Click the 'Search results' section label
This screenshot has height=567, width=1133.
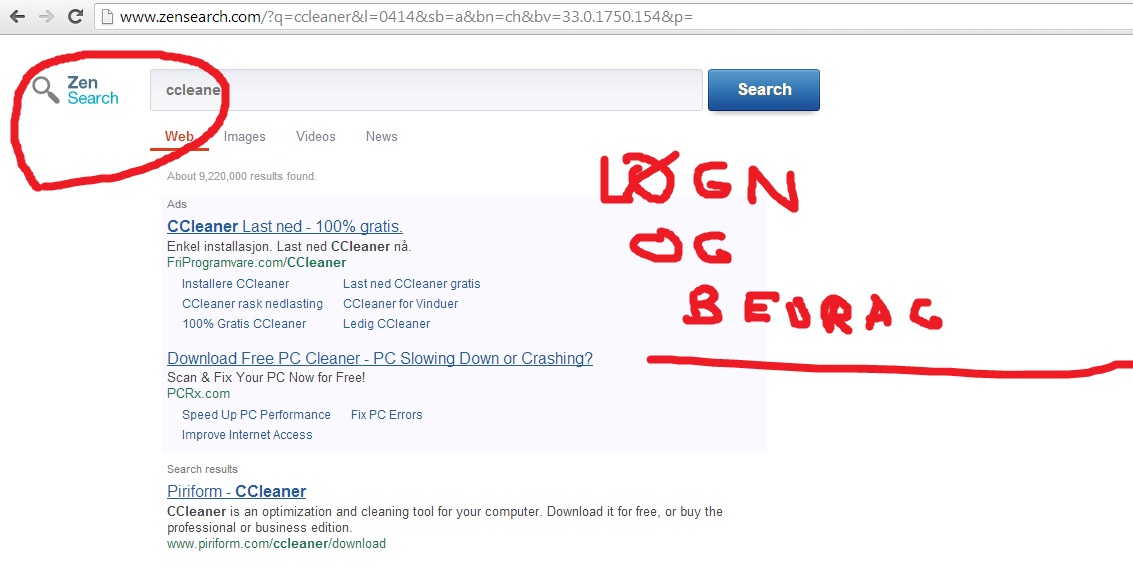pyautogui.click(x=202, y=469)
